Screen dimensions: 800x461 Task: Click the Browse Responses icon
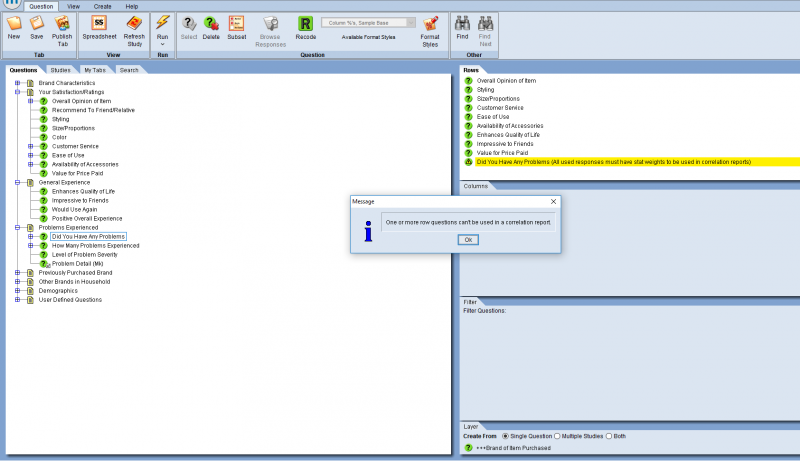pyautogui.click(x=270, y=23)
